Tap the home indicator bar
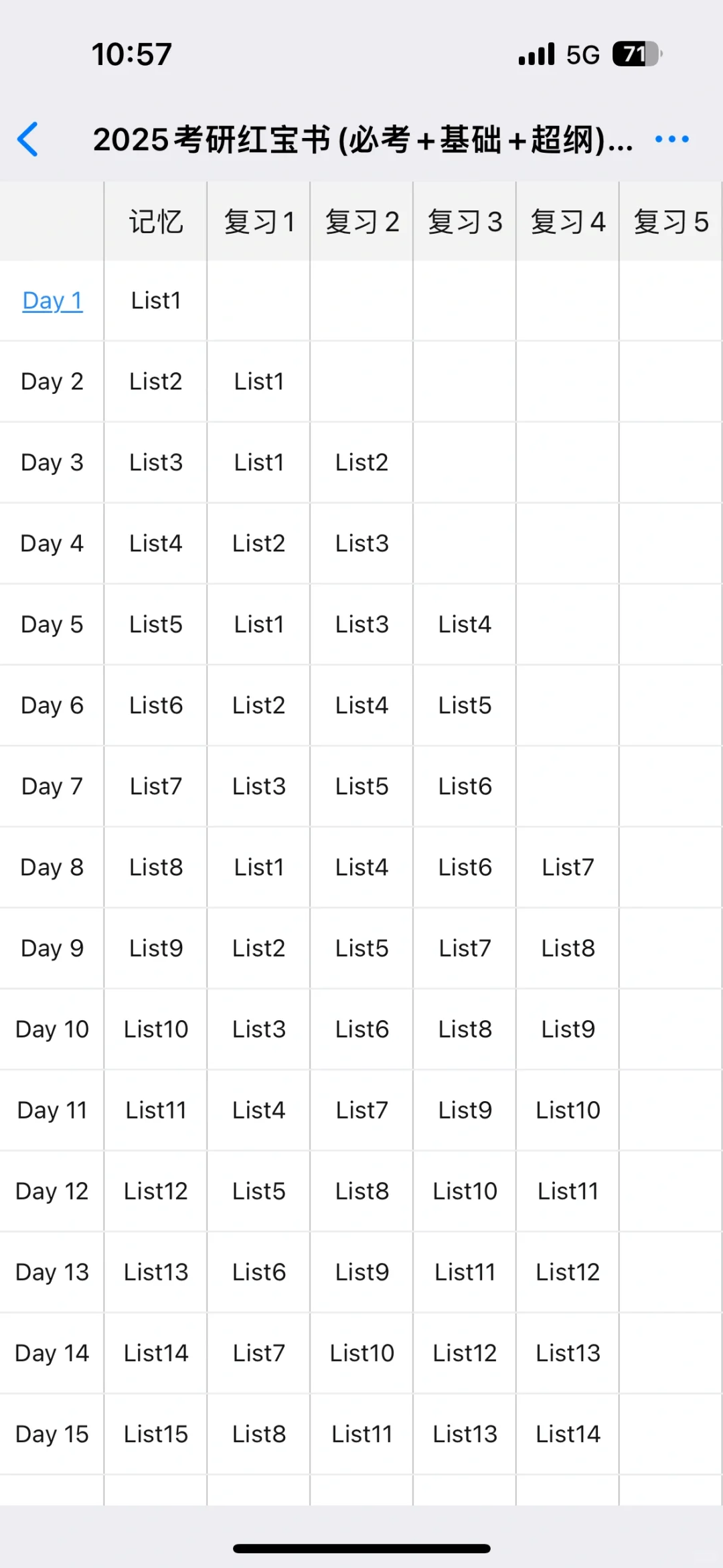This screenshot has height=1568, width=723. 361,1548
